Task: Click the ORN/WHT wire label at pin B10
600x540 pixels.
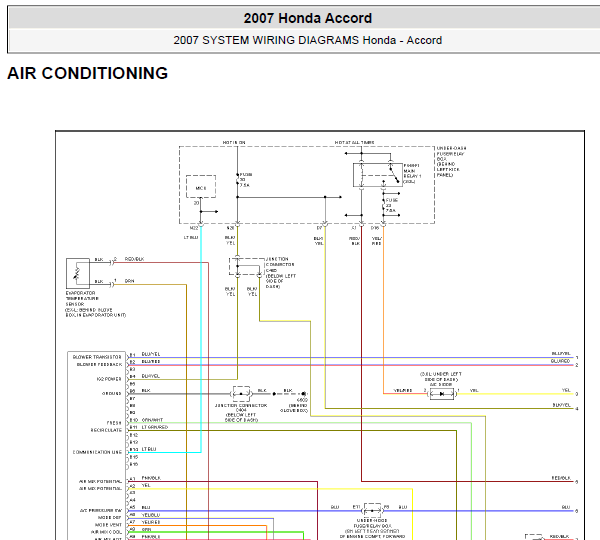Action: [152, 420]
